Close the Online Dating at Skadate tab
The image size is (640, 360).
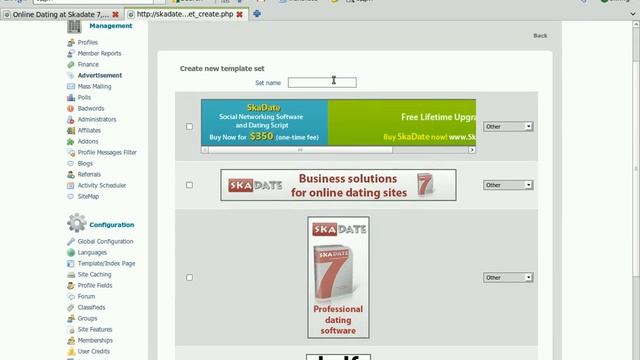click(x=116, y=15)
